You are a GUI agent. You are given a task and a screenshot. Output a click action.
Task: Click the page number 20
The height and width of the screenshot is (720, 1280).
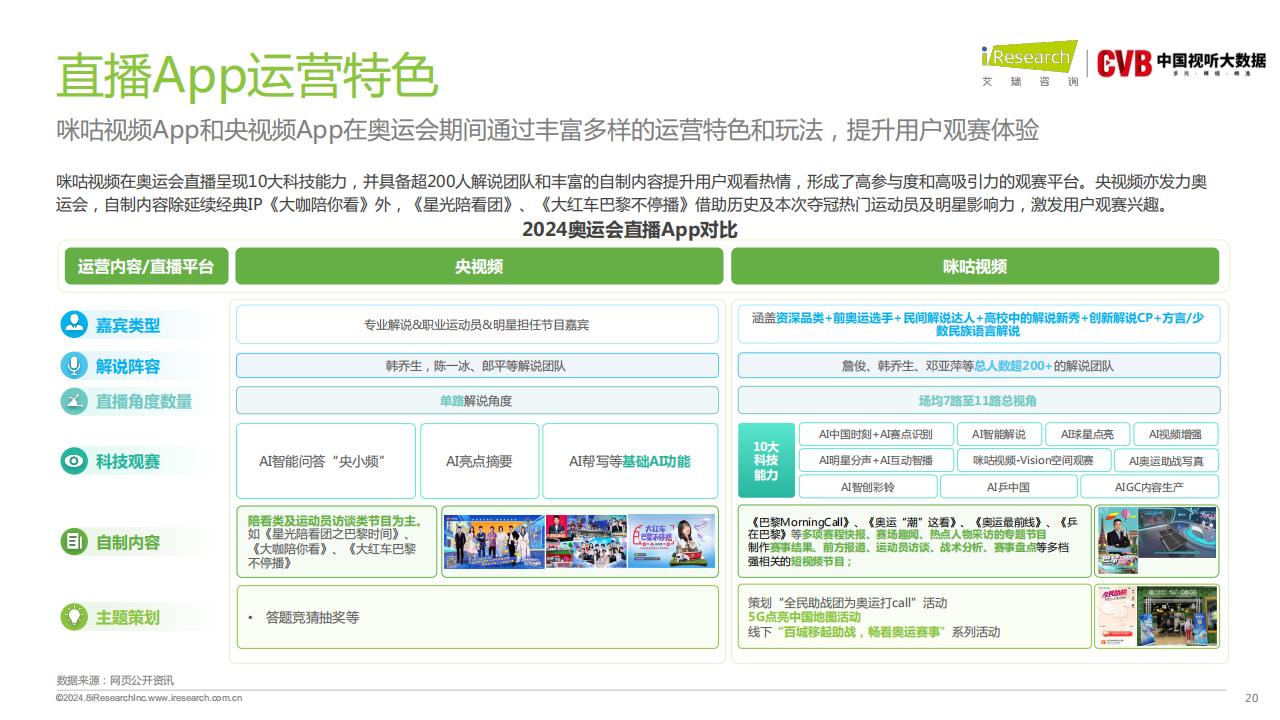[x=1252, y=698]
